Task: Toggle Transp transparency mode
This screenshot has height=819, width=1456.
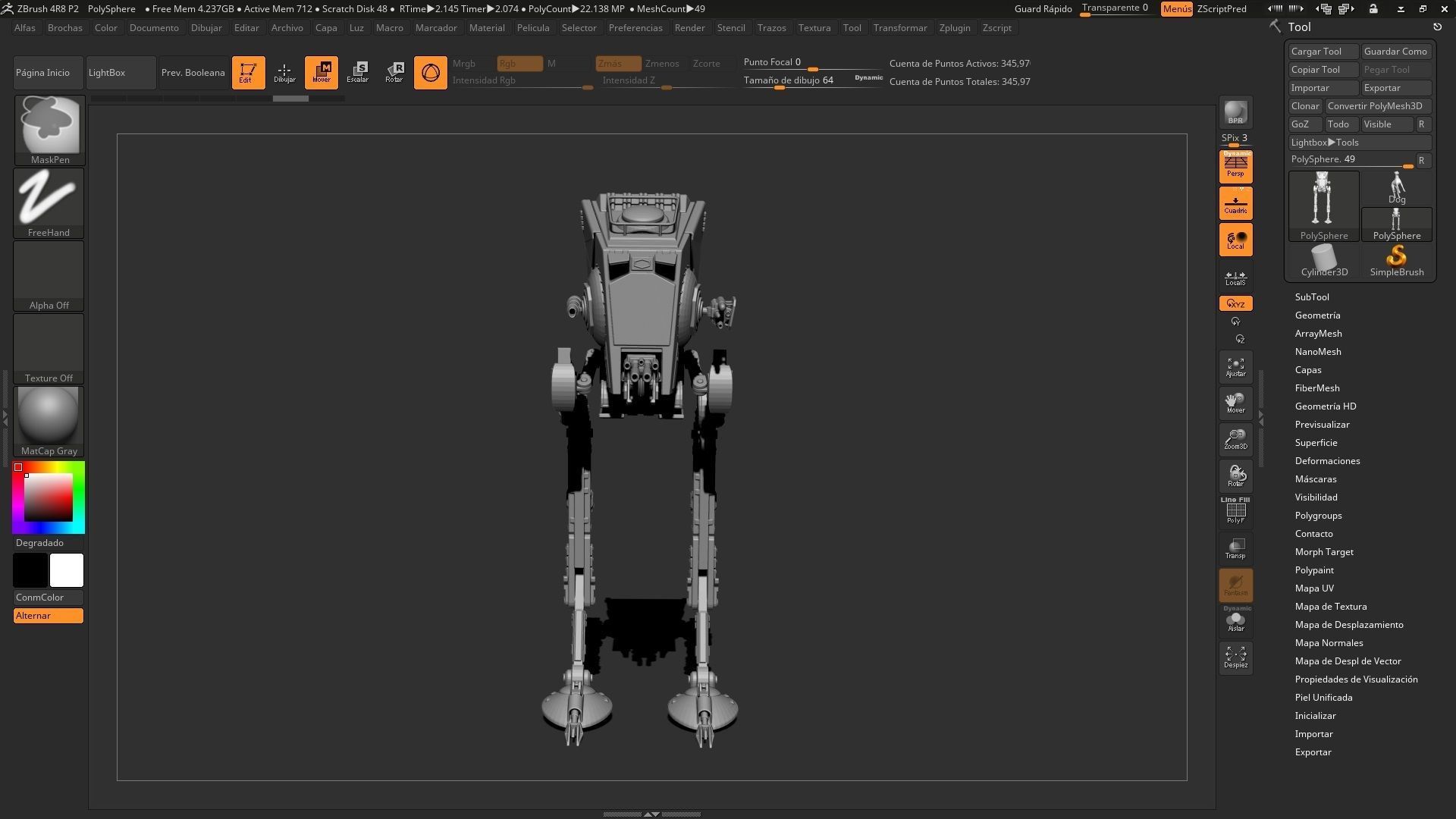Action: [x=1235, y=548]
